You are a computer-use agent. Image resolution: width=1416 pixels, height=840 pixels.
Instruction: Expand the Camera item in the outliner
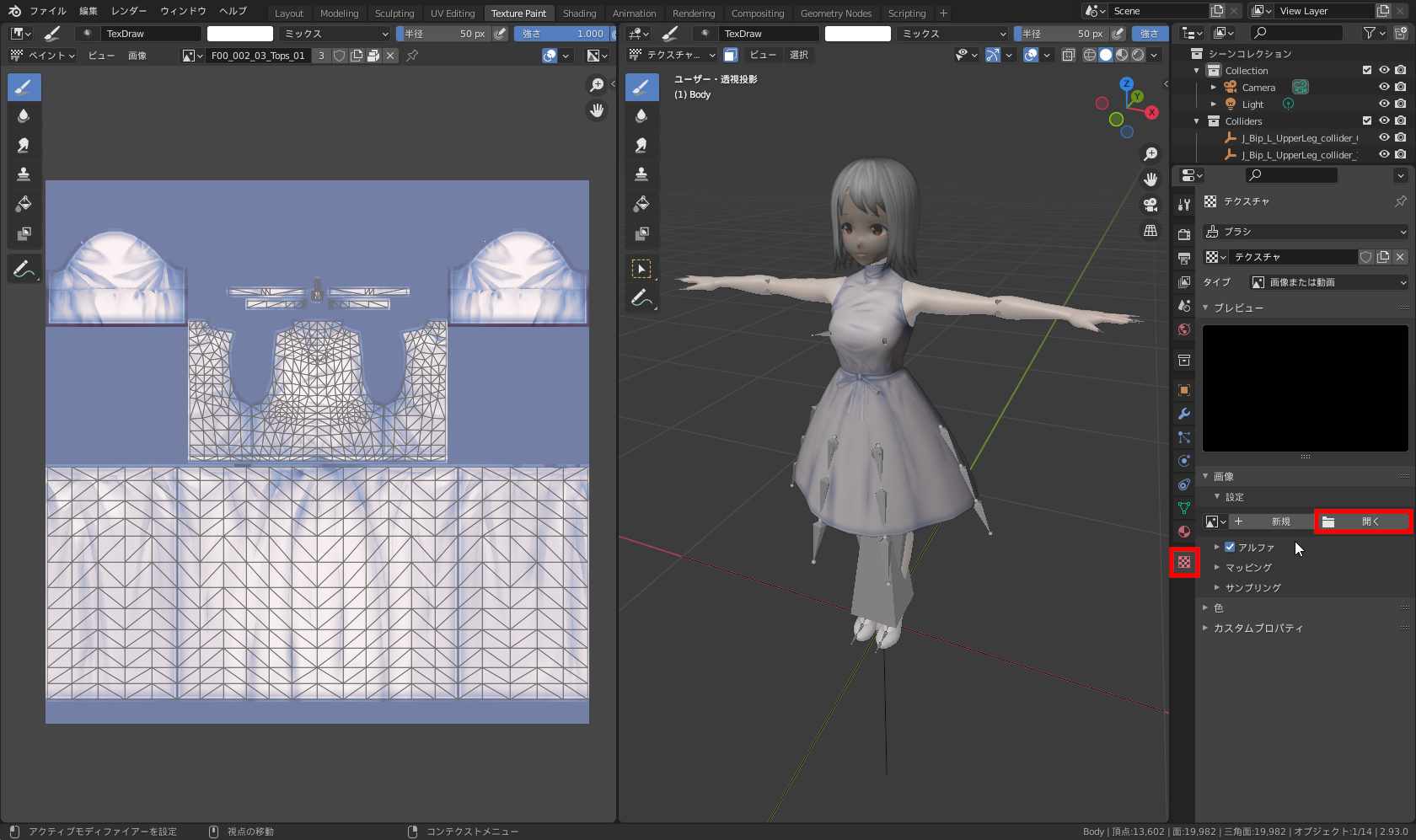pos(1214,87)
